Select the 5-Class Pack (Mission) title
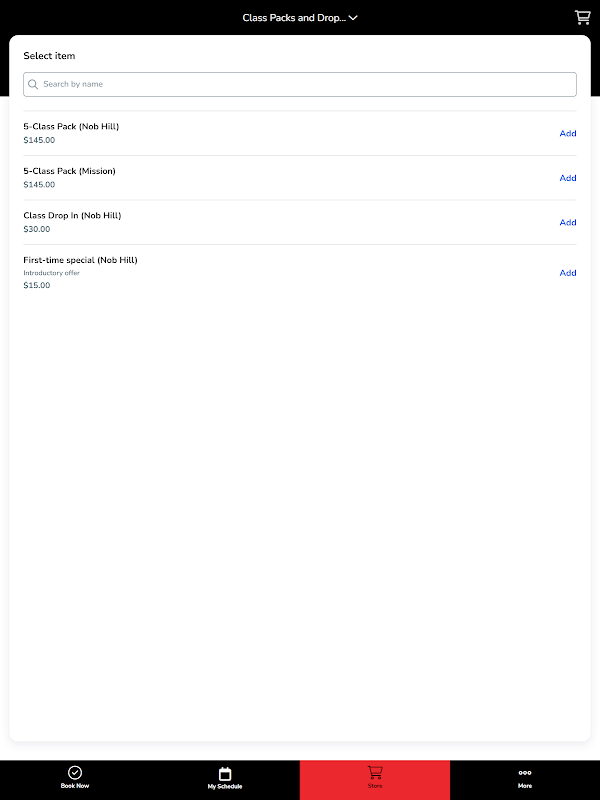This screenshot has height=800, width=600. [x=69, y=171]
